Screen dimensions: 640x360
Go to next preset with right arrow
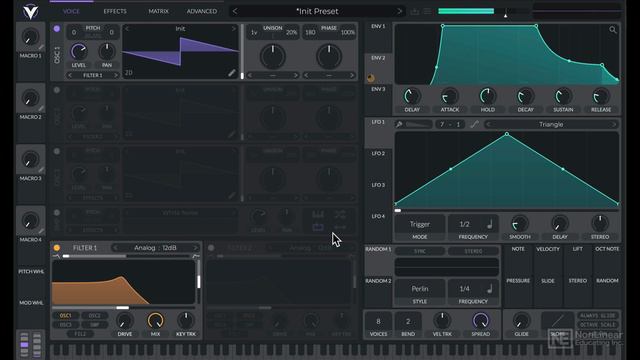pos(400,11)
